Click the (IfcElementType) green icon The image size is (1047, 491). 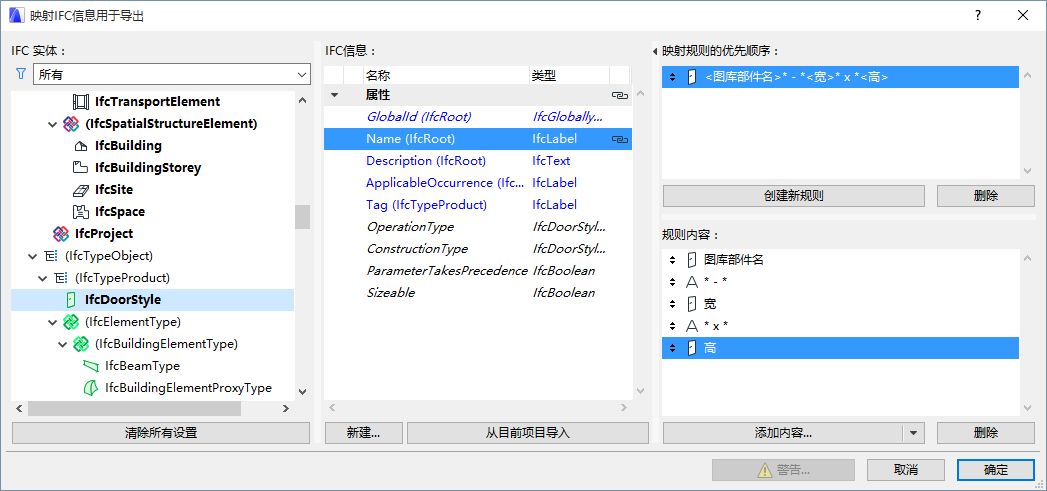point(70,322)
